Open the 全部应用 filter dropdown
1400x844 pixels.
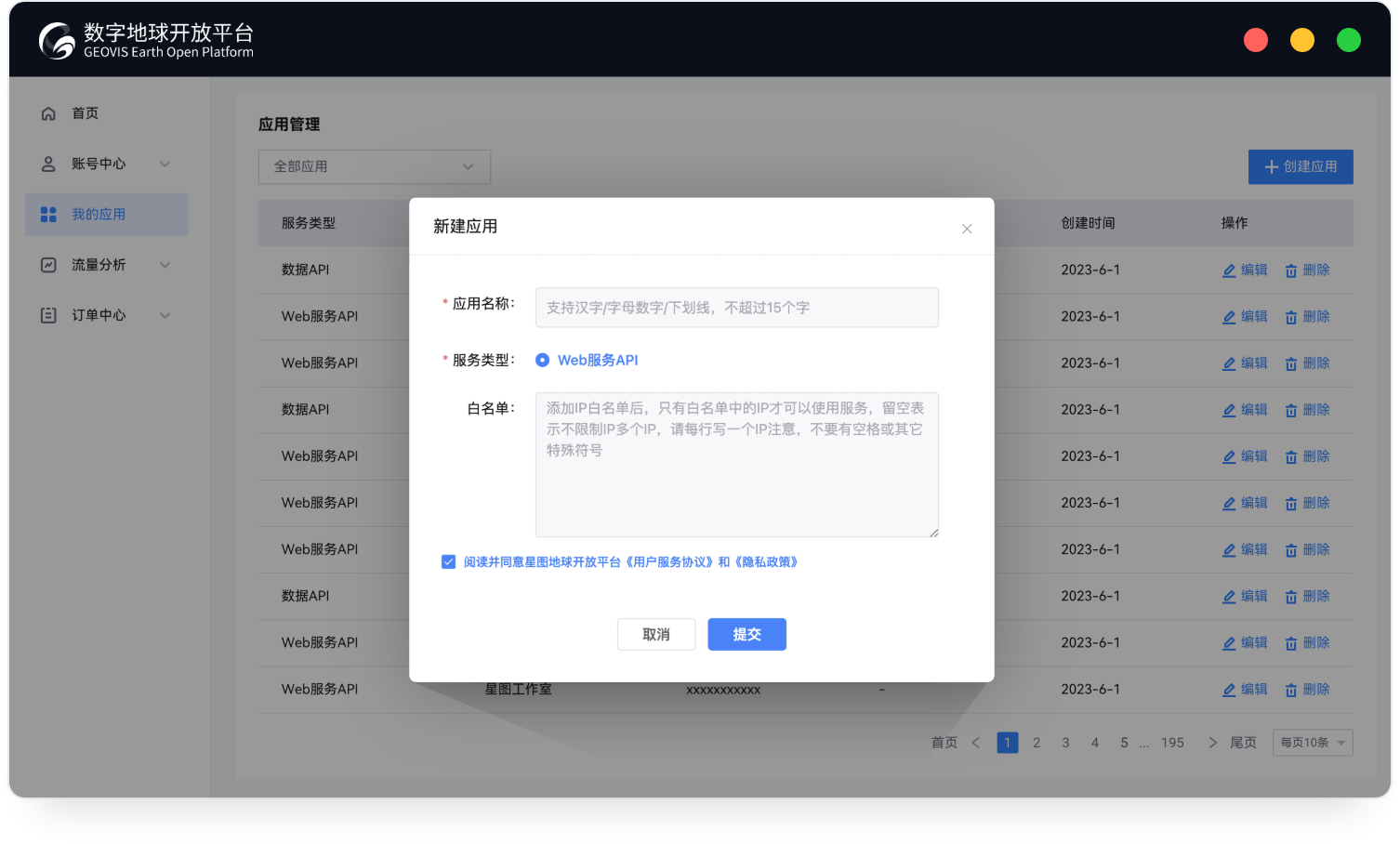(375, 166)
